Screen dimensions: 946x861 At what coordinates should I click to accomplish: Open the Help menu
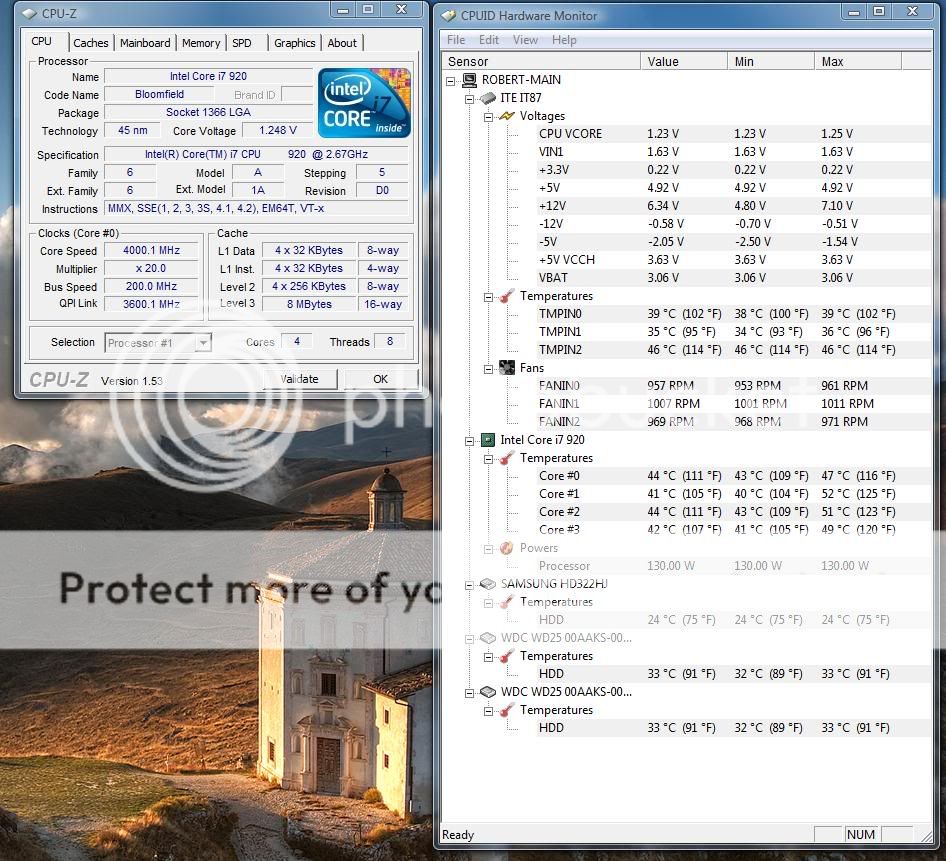[564, 40]
